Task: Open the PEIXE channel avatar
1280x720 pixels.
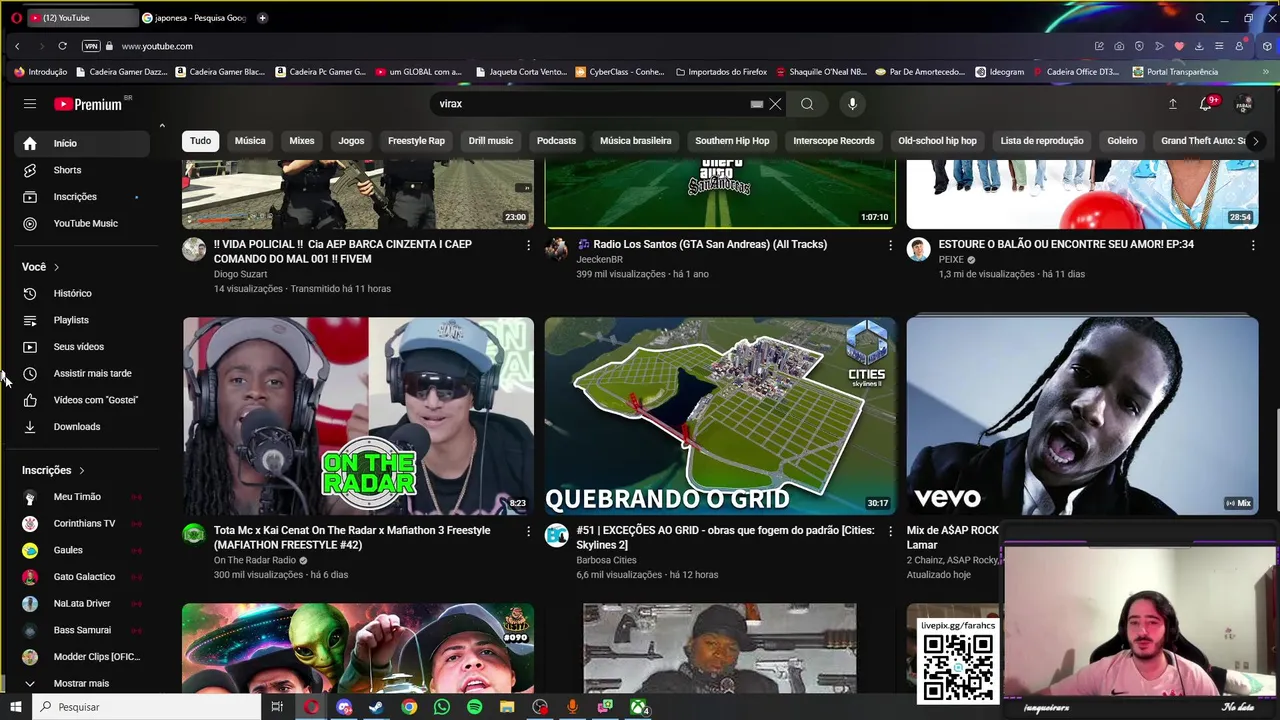Action: point(918,249)
